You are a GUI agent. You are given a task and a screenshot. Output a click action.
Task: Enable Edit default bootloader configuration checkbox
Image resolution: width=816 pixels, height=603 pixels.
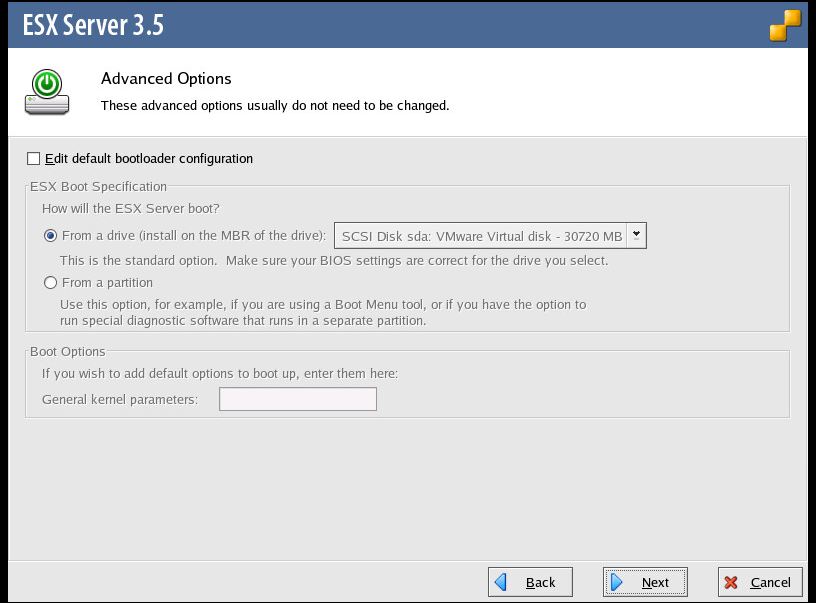[x=34, y=158]
